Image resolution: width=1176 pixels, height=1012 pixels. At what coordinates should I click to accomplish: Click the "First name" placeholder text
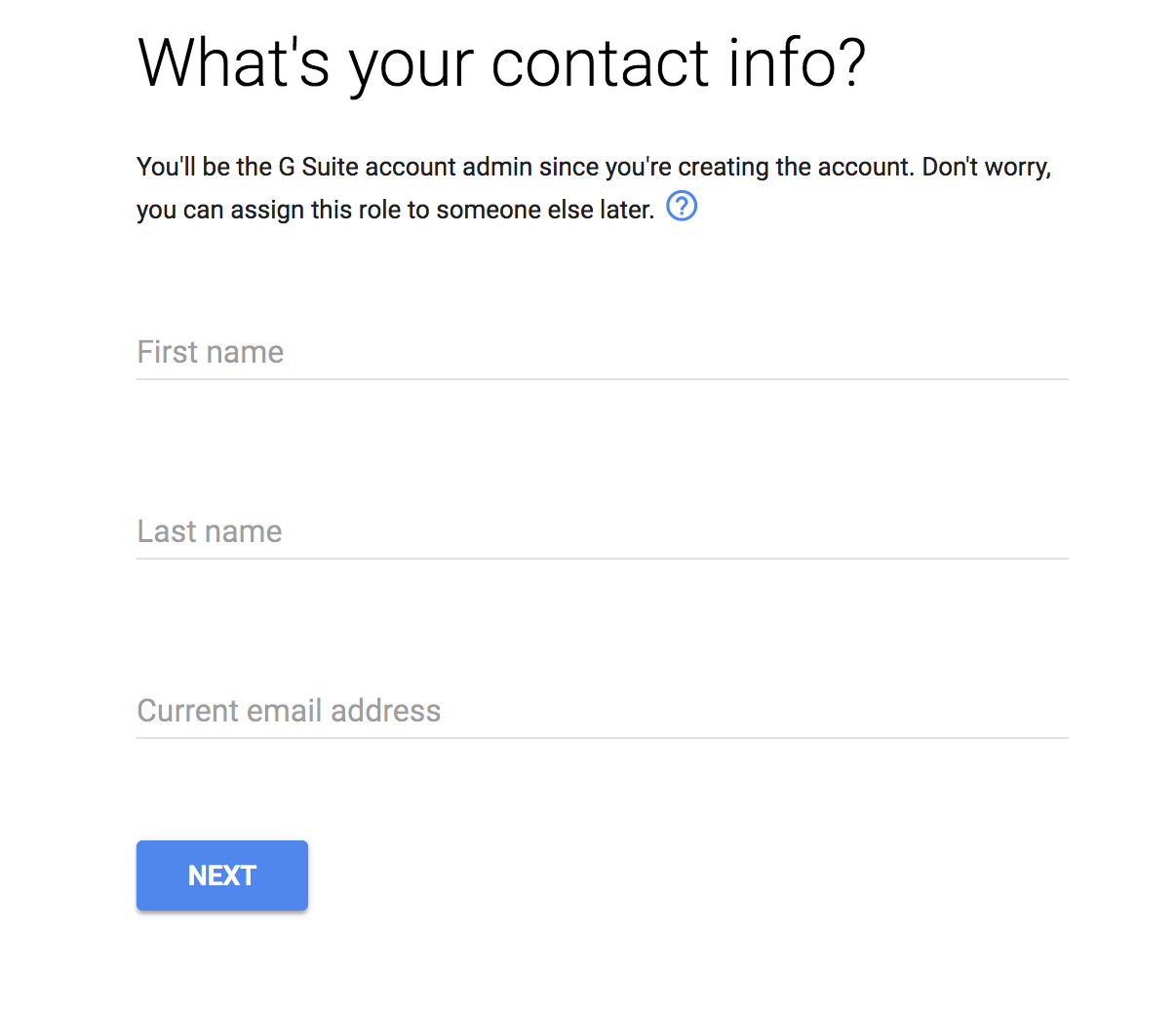click(x=211, y=352)
